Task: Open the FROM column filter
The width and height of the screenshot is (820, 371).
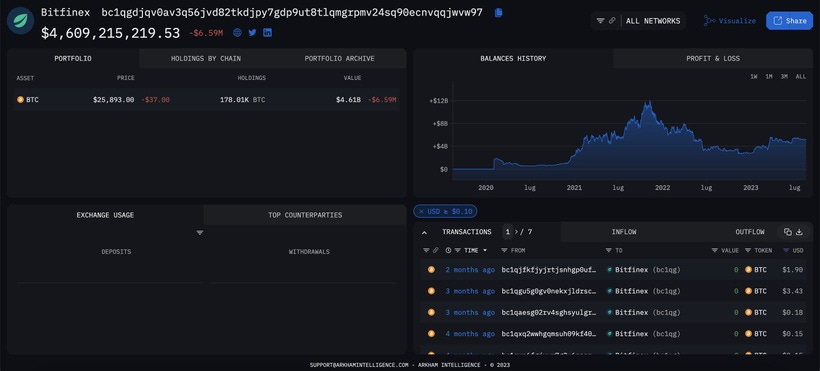Action: click(x=504, y=251)
